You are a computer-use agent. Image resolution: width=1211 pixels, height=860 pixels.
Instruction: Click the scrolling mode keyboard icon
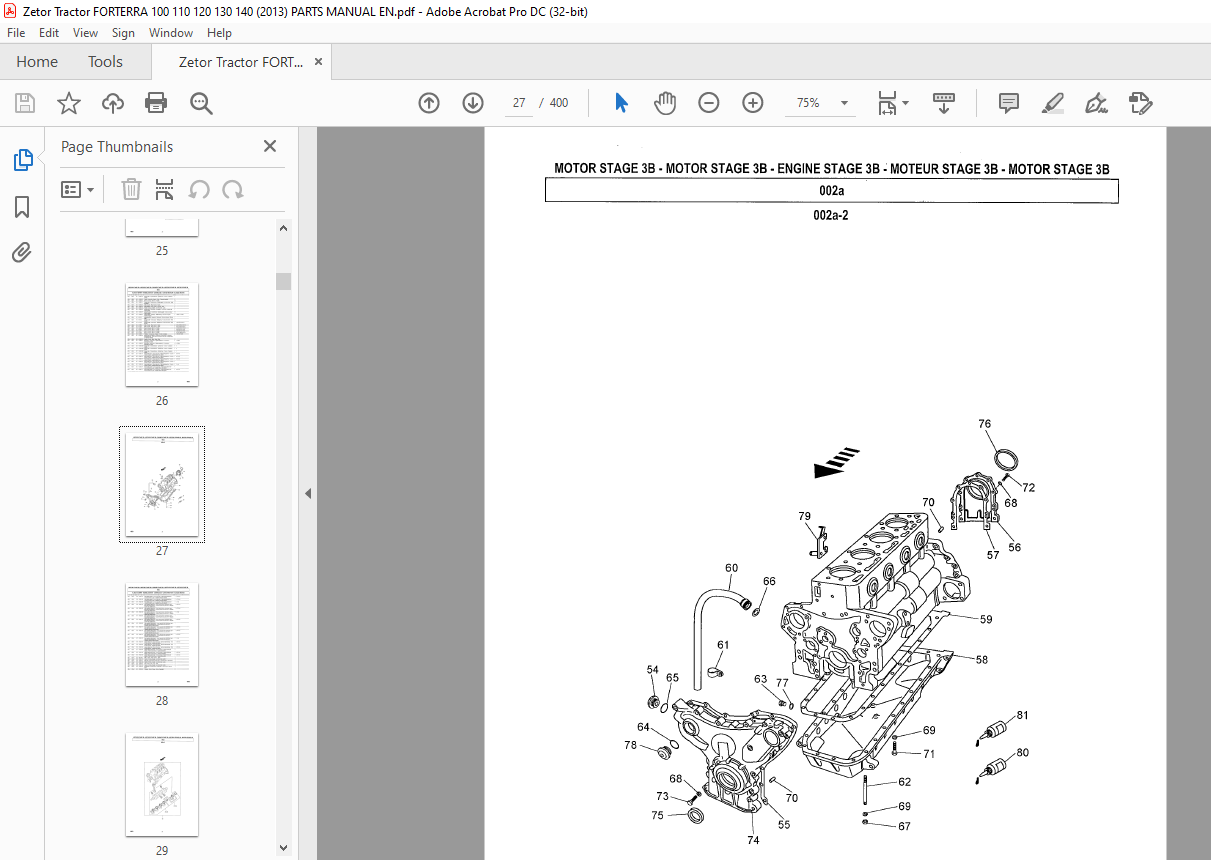pos(944,103)
